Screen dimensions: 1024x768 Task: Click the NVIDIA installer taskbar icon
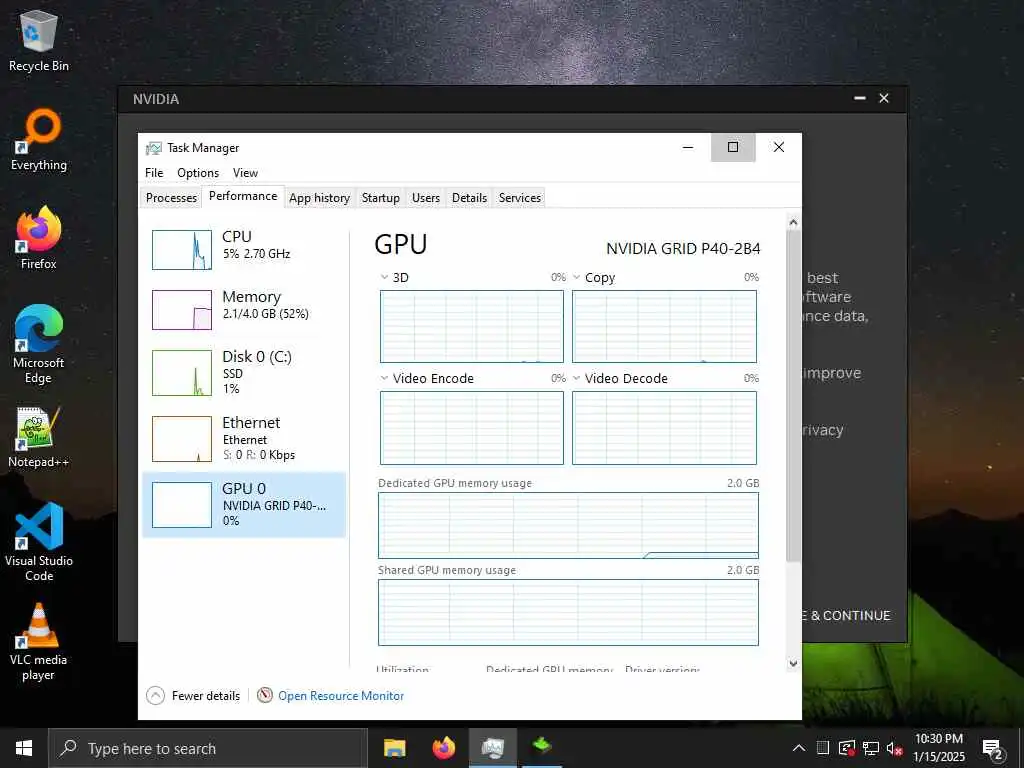click(542, 748)
